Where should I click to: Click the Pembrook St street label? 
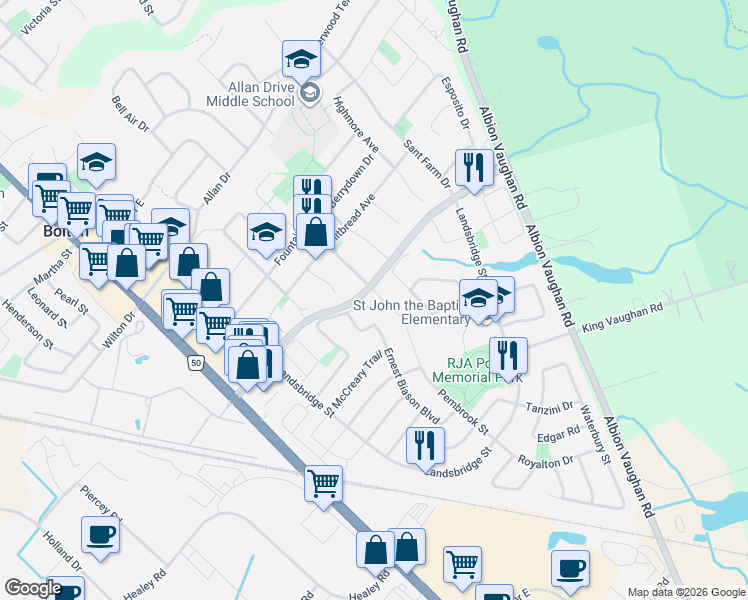point(463,412)
